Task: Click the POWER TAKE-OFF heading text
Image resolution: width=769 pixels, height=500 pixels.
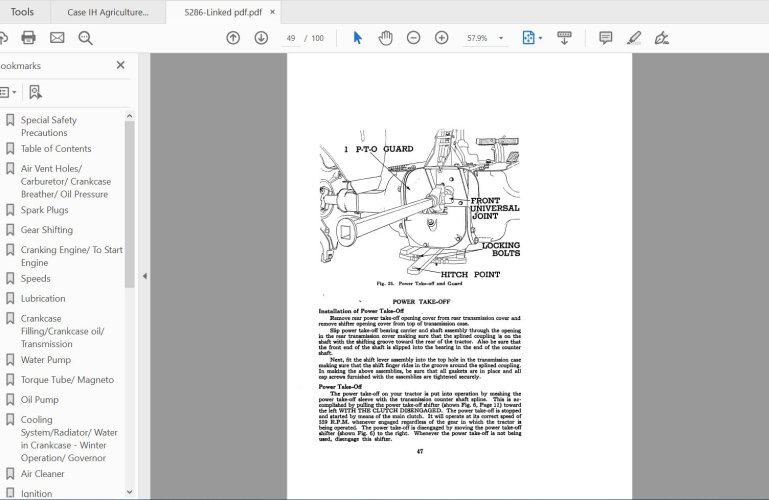Action: [x=421, y=301]
